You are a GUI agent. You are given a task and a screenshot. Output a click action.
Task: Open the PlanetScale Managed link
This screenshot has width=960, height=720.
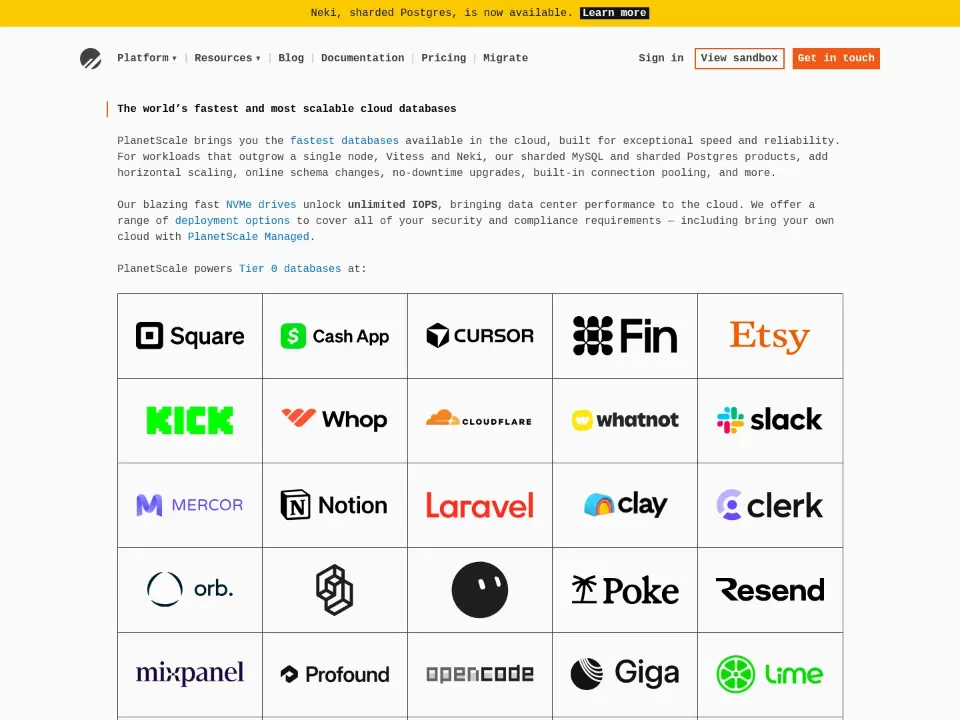tap(248, 236)
